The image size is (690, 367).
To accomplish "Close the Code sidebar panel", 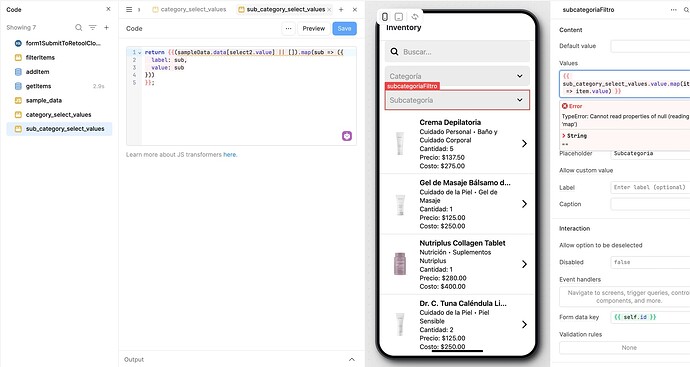I will [x=108, y=9].
